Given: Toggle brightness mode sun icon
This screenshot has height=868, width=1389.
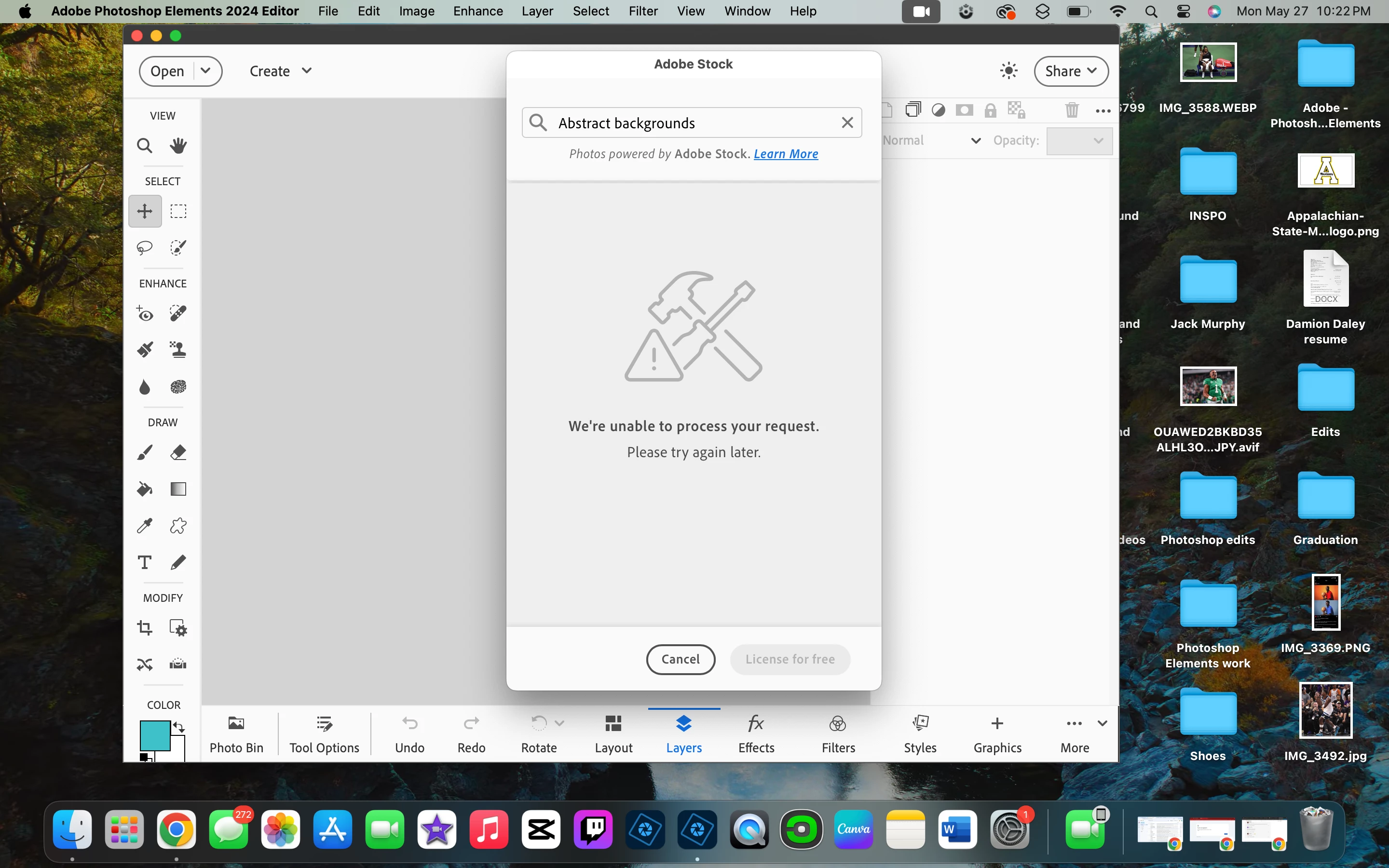Looking at the screenshot, I should coord(1008,71).
